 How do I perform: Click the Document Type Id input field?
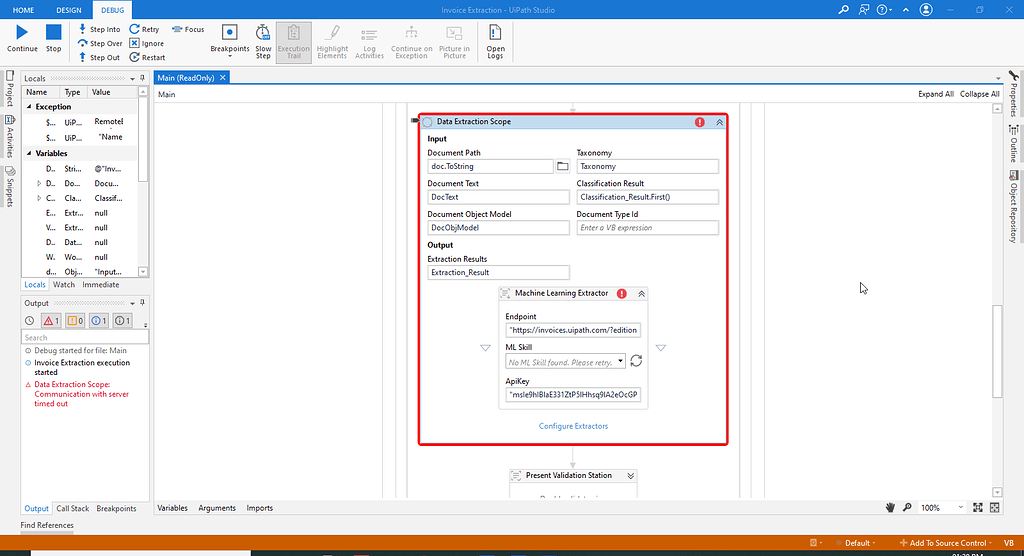coord(647,227)
